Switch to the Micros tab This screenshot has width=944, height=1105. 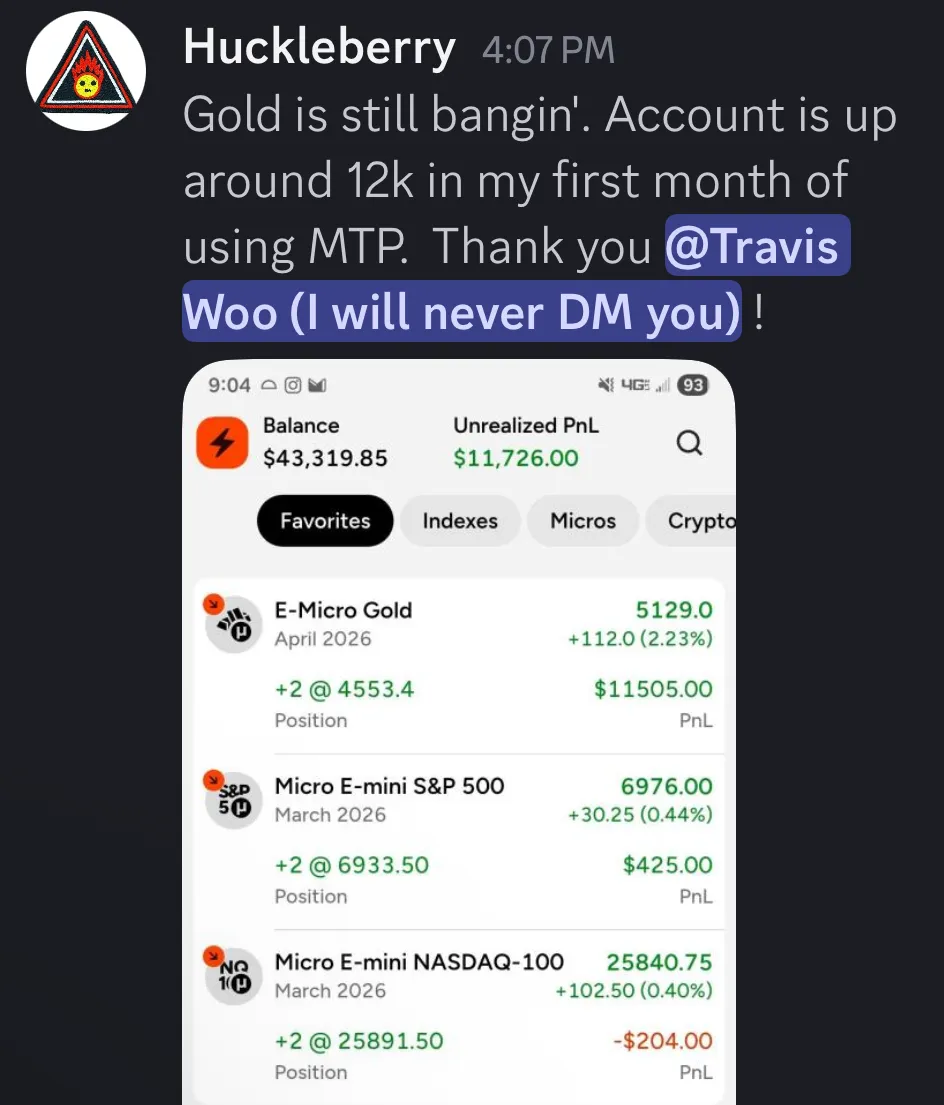(583, 521)
